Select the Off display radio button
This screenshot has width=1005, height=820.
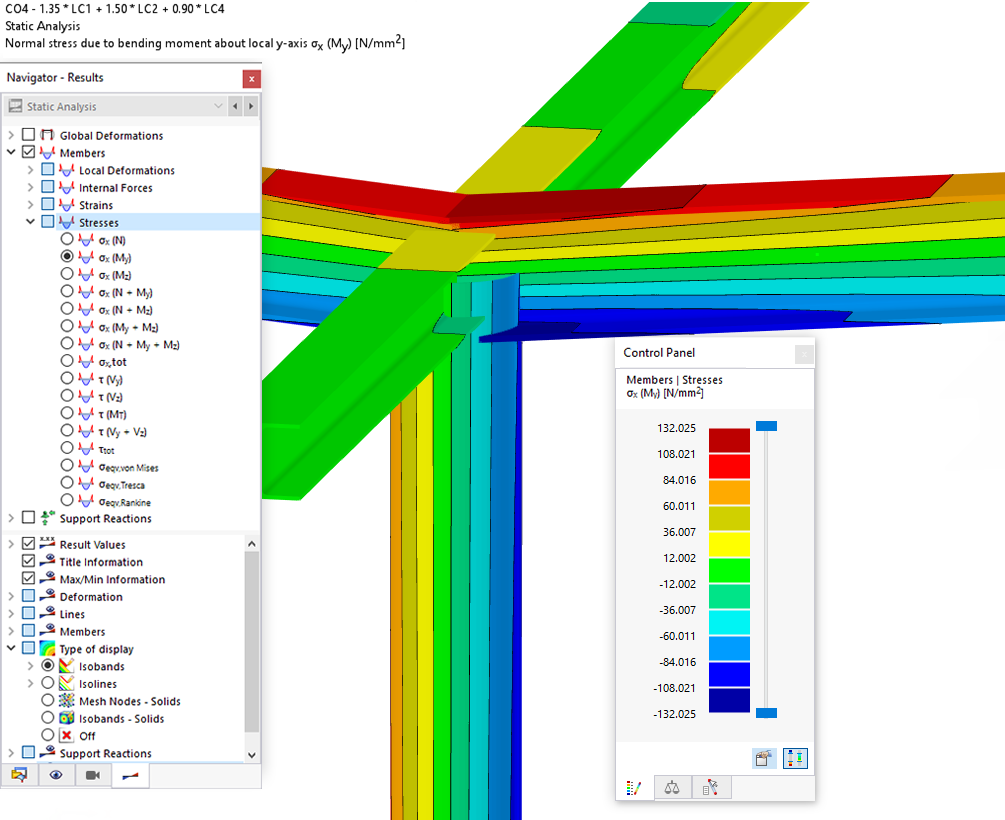click(x=47, y=735)
